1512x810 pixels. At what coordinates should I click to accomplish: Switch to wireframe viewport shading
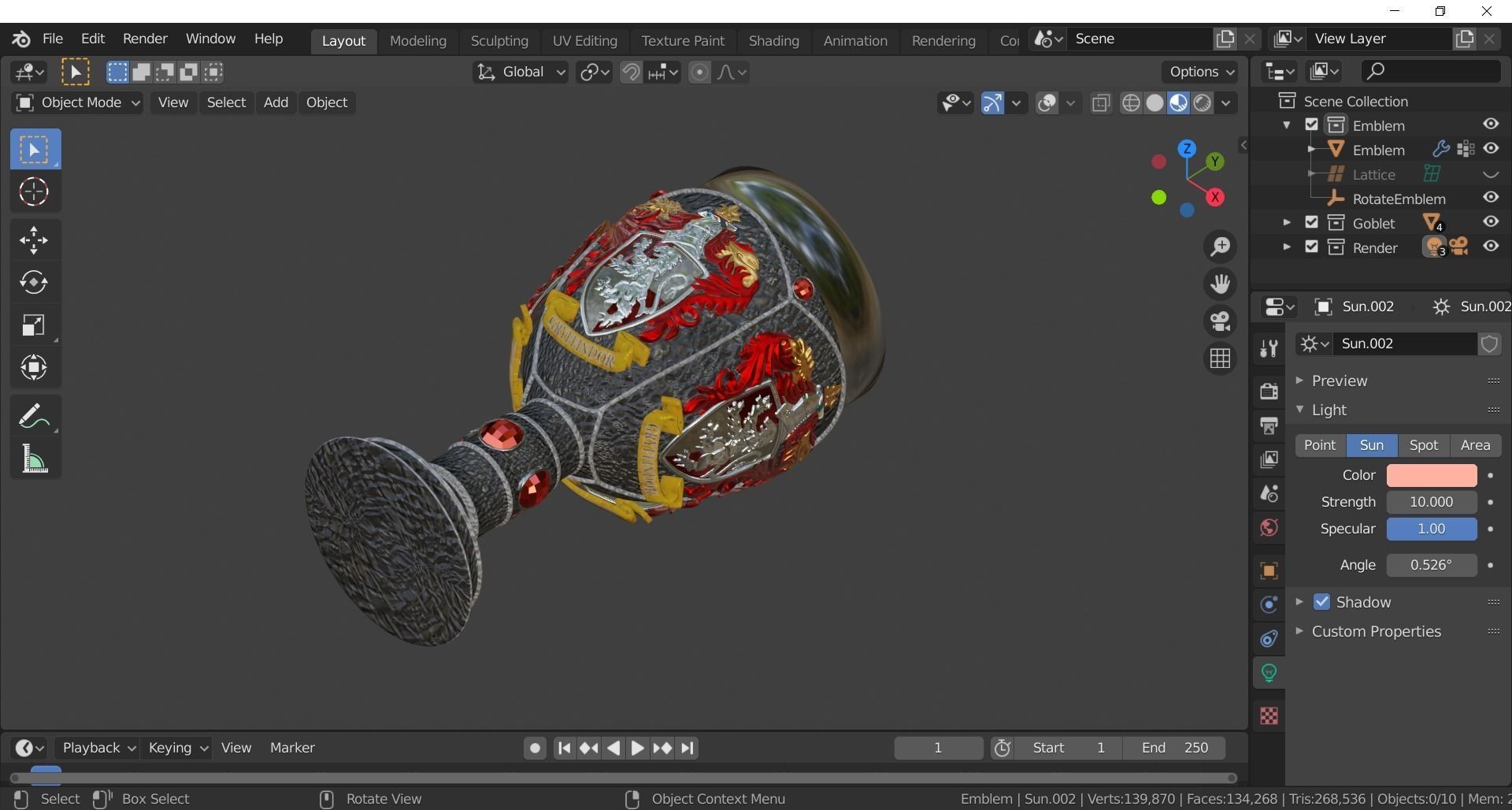pyautogui.click(x=1131, y=103)
